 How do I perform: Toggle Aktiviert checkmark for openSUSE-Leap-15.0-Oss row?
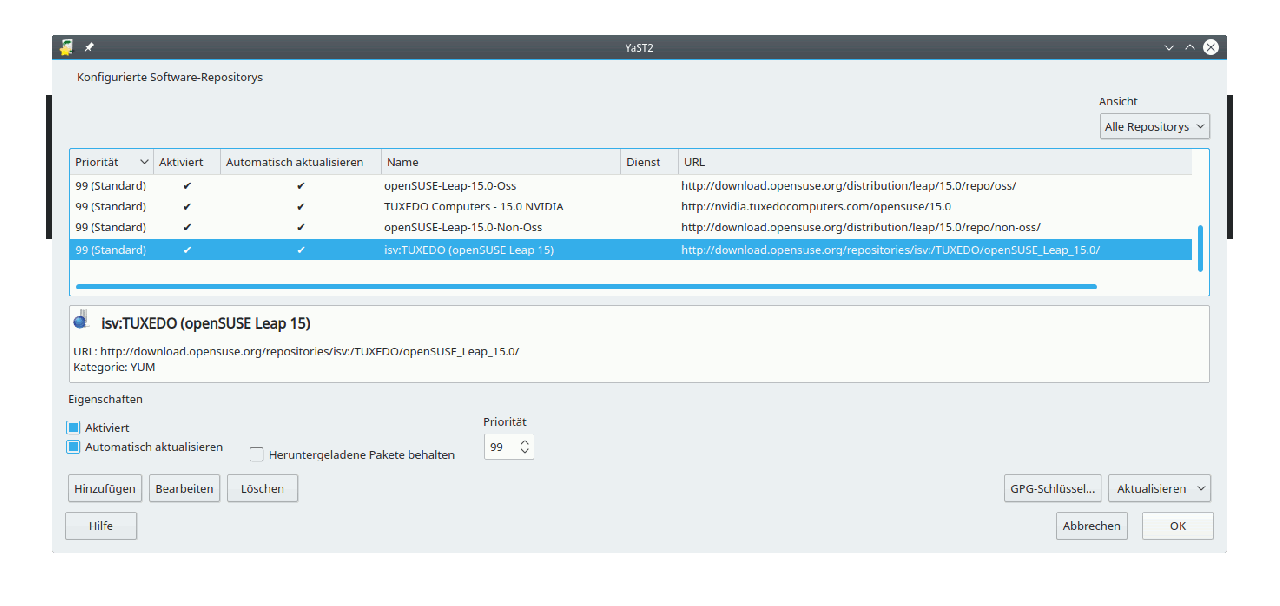click(x=187, y=186)
